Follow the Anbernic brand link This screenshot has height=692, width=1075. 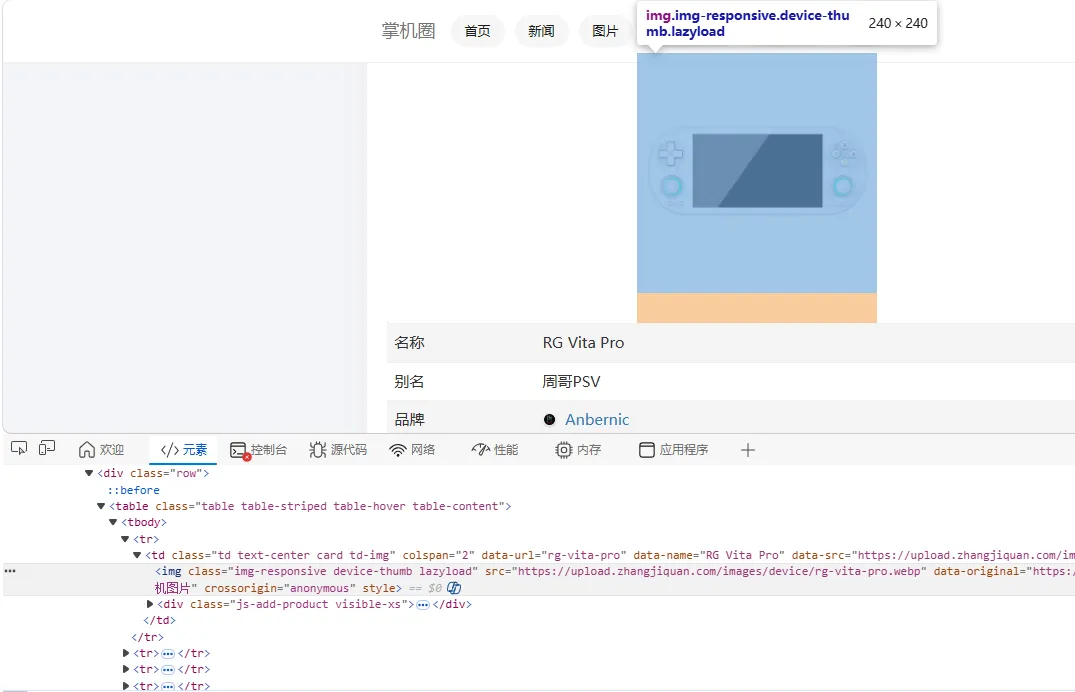point(596,420)
